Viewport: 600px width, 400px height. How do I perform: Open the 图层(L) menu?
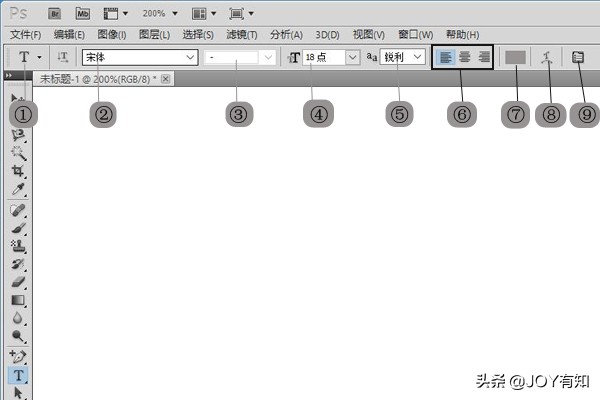coord(154,35)
